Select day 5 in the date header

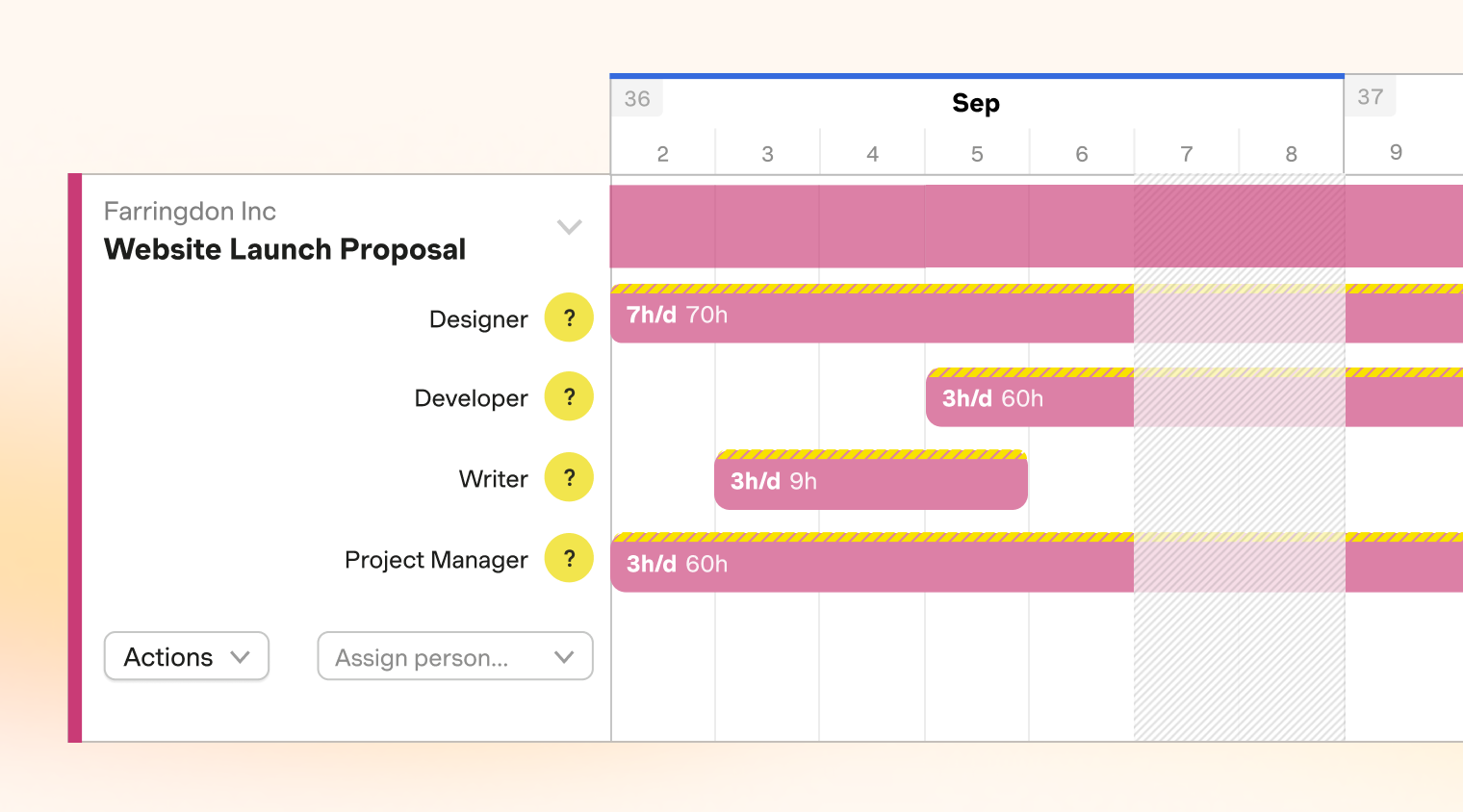977,154
